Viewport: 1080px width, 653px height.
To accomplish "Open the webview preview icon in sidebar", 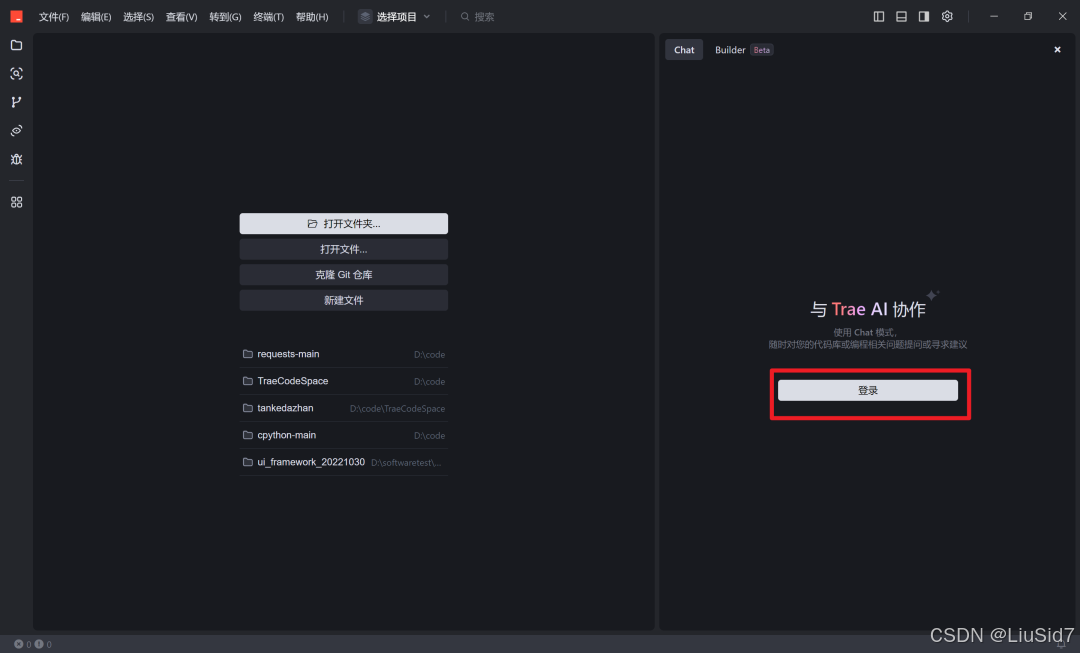I will (x=17, y=131).
